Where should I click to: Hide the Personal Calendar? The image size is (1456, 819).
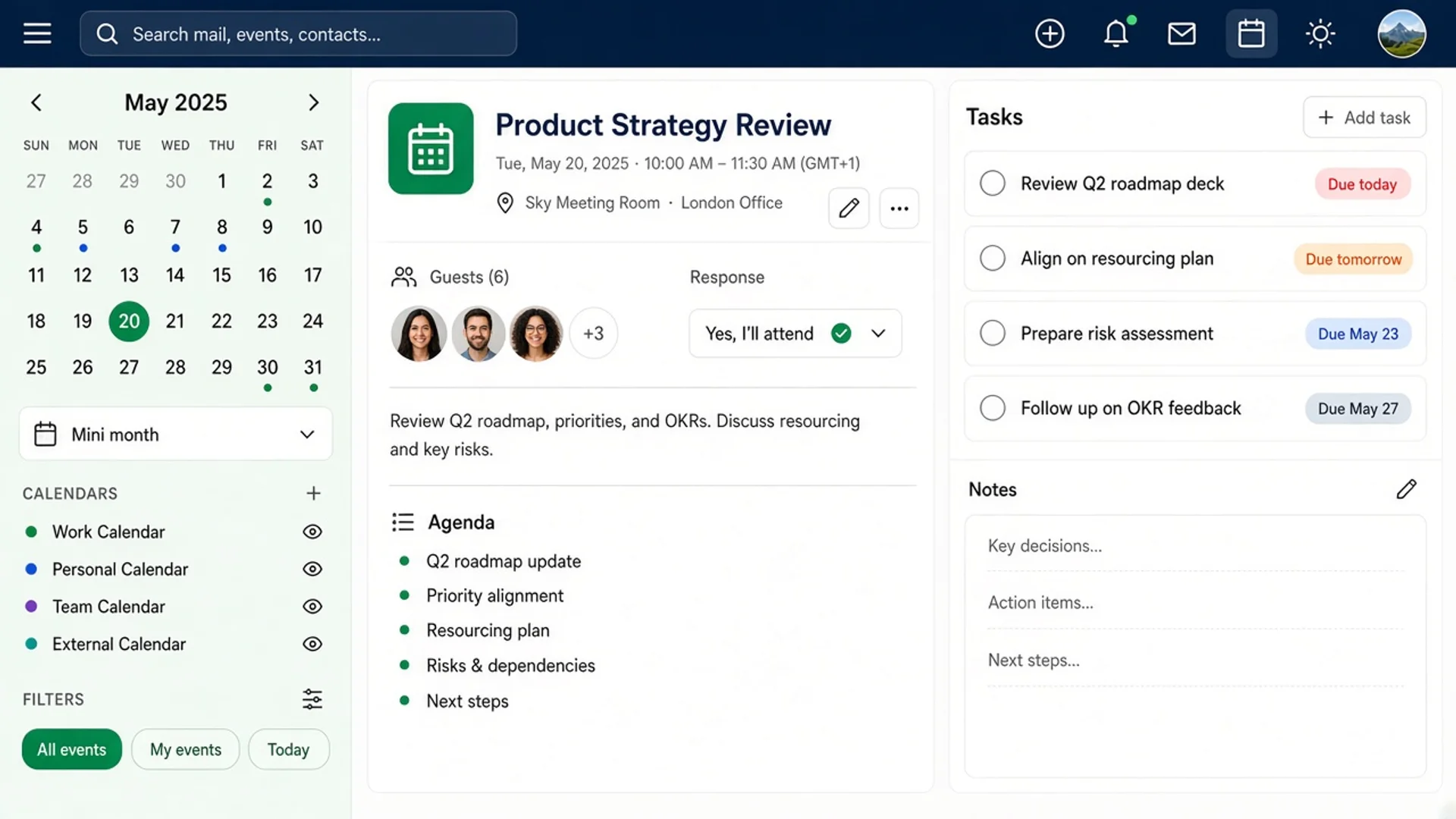tap(312, 569)
